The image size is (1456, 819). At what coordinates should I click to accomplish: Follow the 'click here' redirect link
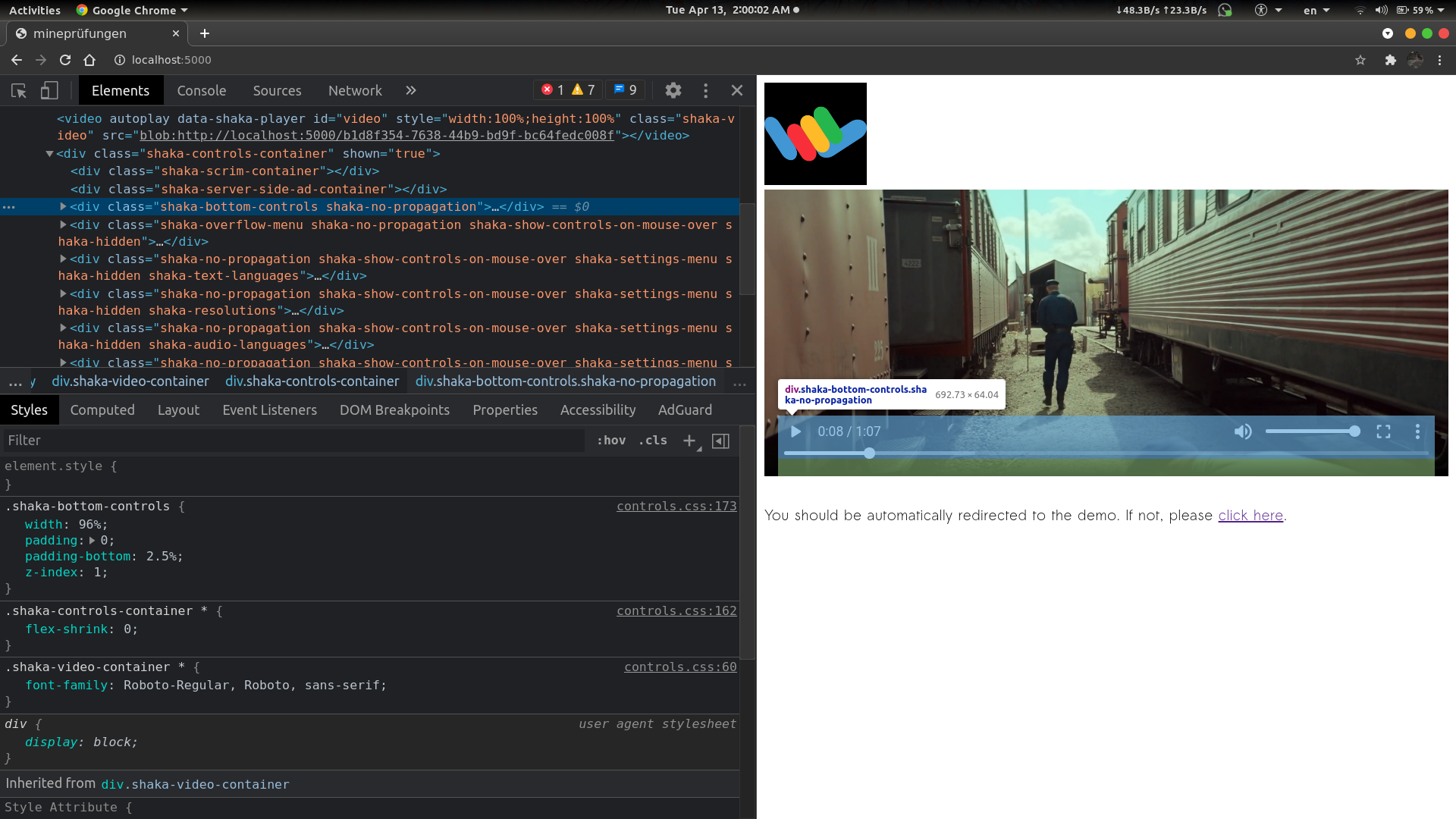[x=1250, y=515]
